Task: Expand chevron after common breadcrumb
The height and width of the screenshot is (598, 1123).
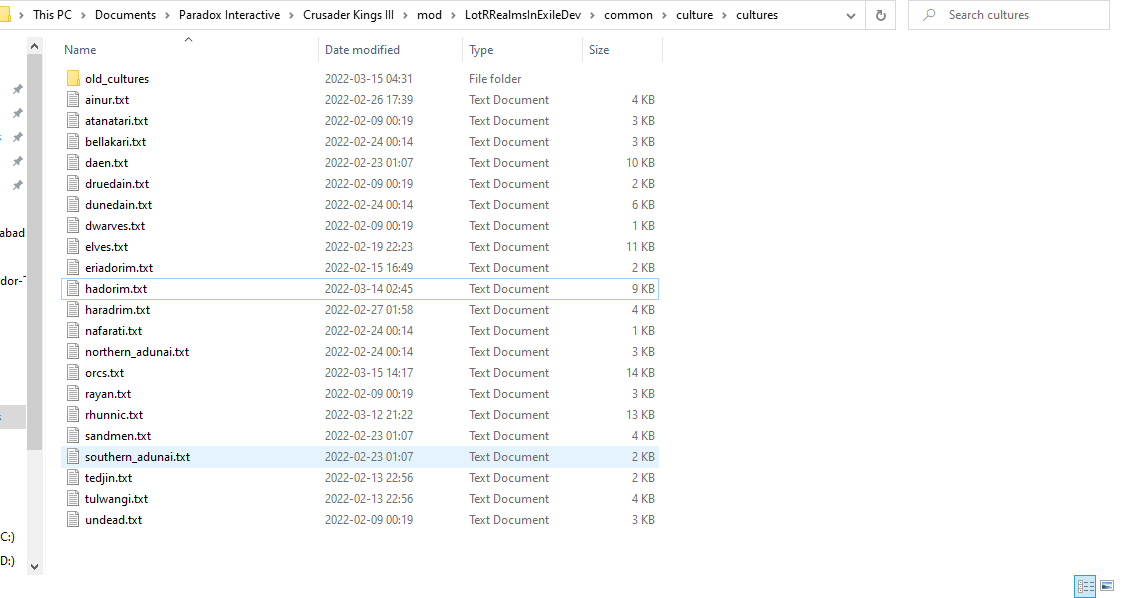Action: 664,15
